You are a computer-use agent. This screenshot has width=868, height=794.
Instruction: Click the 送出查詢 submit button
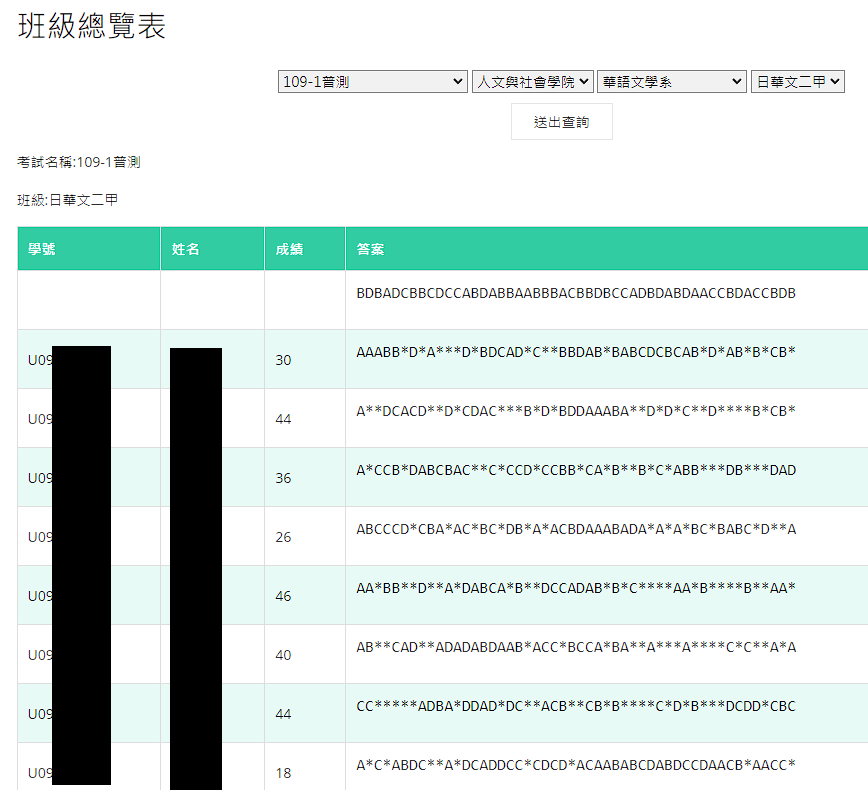coord(561,122)
